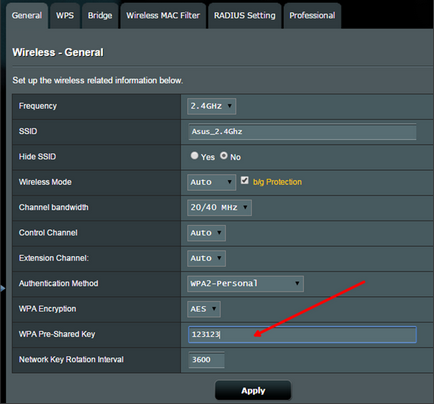Switch to the General tab

tap(27, 16)
